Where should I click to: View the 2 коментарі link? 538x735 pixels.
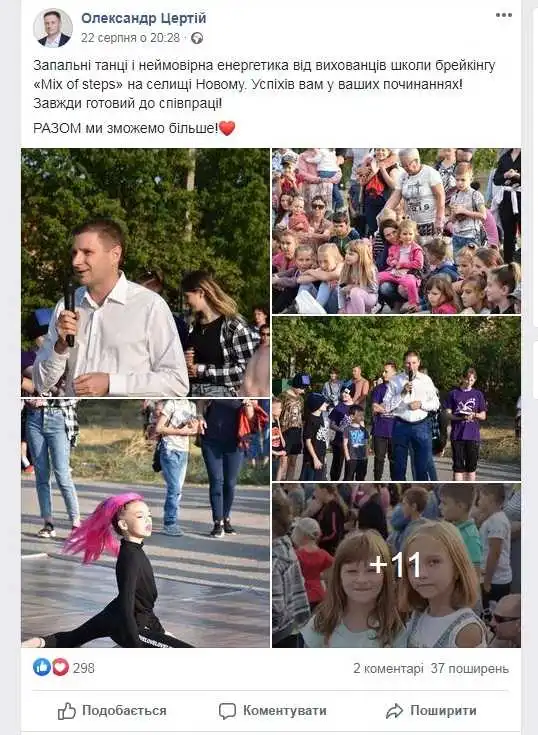pyautogui.click(x=388, y=668)
